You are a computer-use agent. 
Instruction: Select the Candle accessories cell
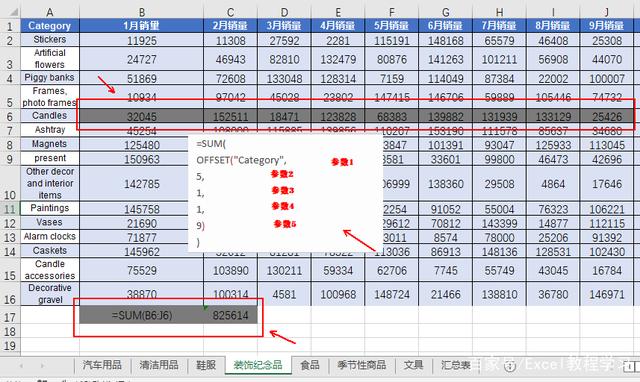(x=50, y=270)
